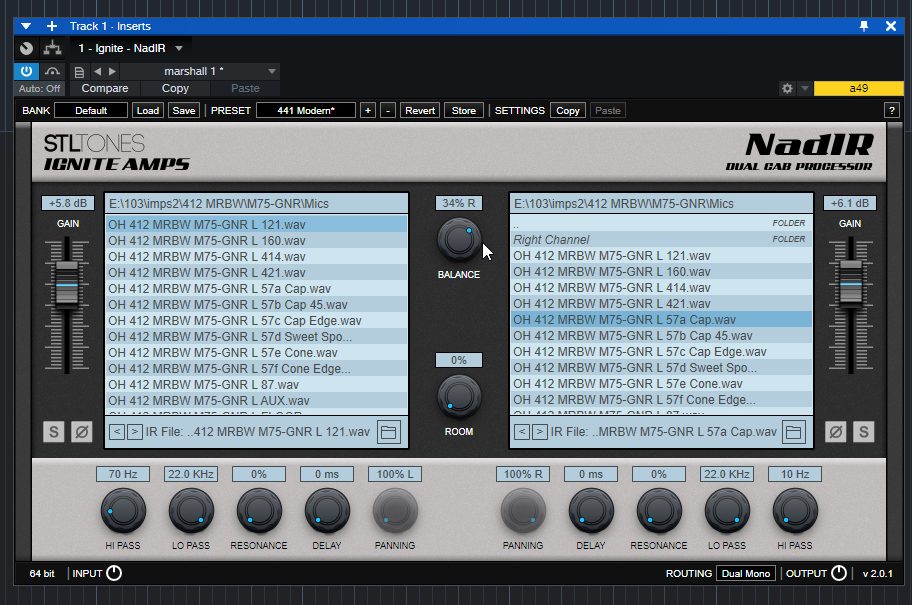The width and height of the screenshot is (912, 605).
Task: Toggle the plugin power bypass button
Action: click(x=26, y=71)
